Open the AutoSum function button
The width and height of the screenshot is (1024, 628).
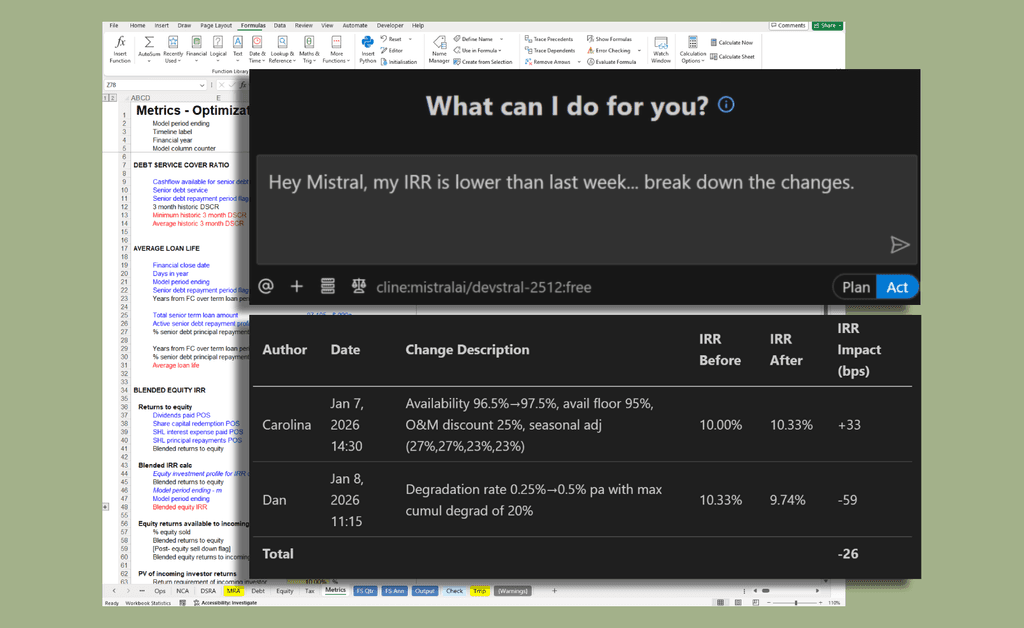[149, 50]
